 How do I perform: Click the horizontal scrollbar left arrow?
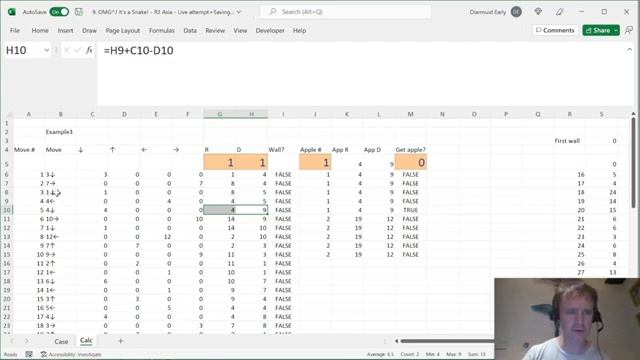click(x=396, y=341)
